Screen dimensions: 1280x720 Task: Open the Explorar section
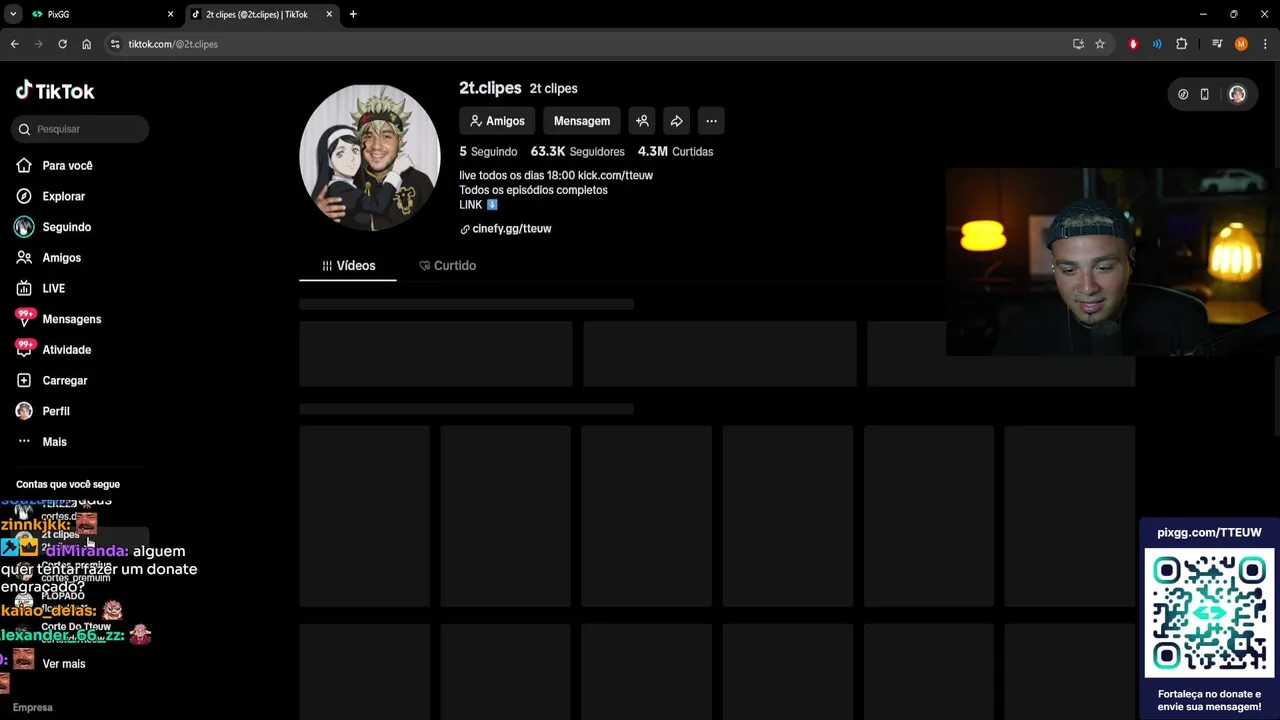63,197
